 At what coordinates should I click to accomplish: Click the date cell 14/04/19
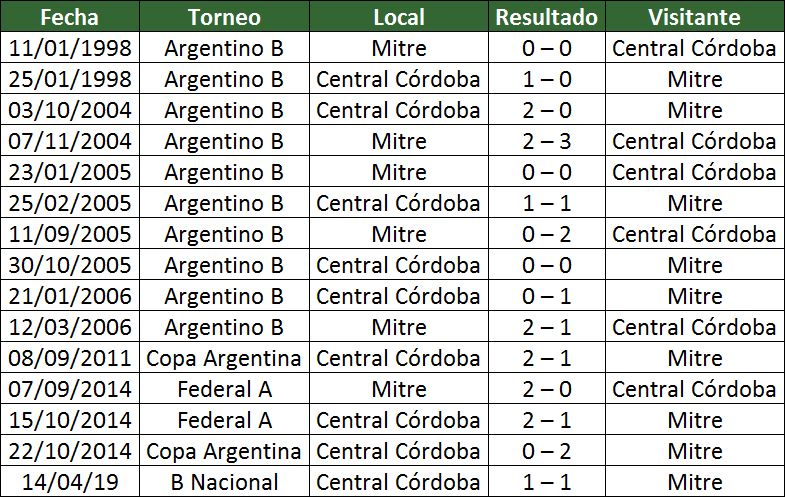[x=69, y=482]
